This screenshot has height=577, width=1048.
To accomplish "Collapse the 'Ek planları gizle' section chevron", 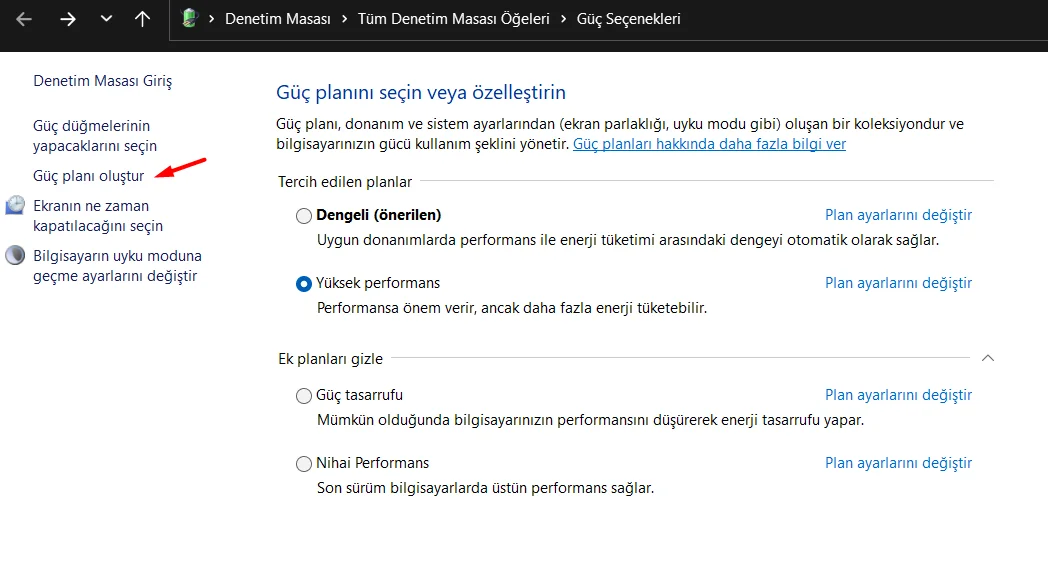I will (987, 358).
